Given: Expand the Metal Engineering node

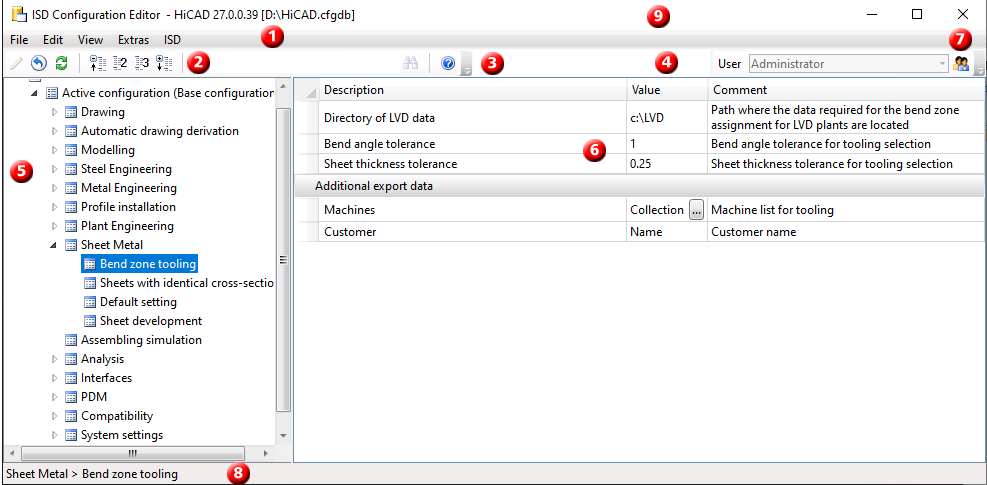Looking at the screenshot, I should click(x=54, y=188).
